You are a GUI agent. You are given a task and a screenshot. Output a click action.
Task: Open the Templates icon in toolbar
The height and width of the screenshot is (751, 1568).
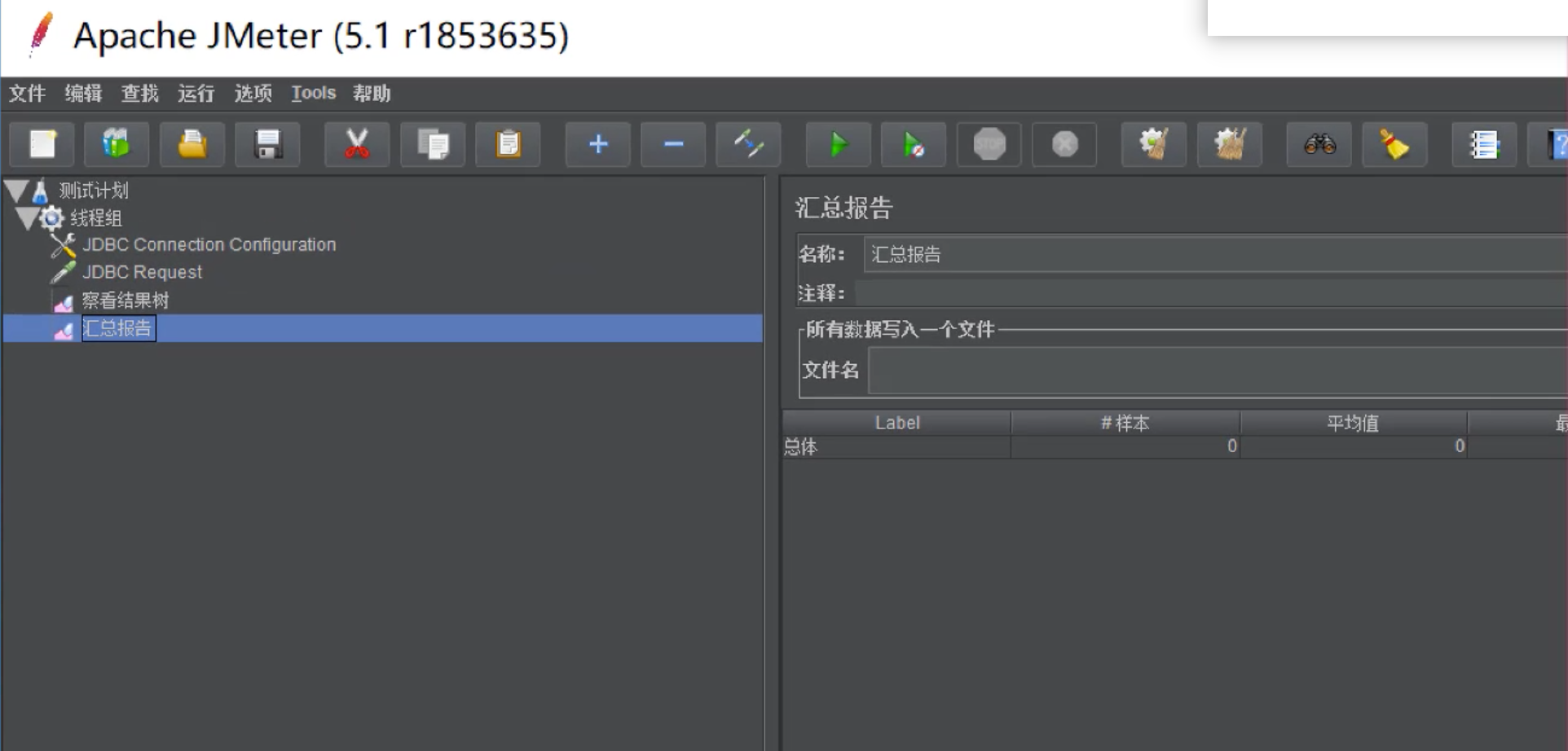tap(117, 145)
